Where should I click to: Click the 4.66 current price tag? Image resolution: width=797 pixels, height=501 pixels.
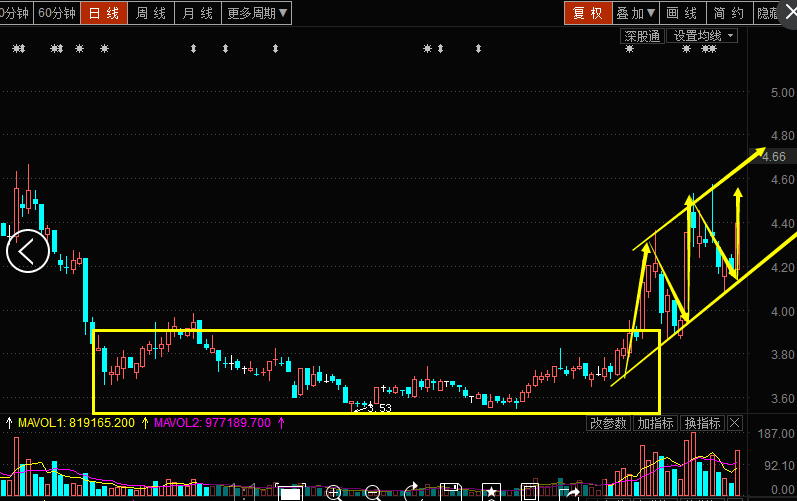(774, 156)
